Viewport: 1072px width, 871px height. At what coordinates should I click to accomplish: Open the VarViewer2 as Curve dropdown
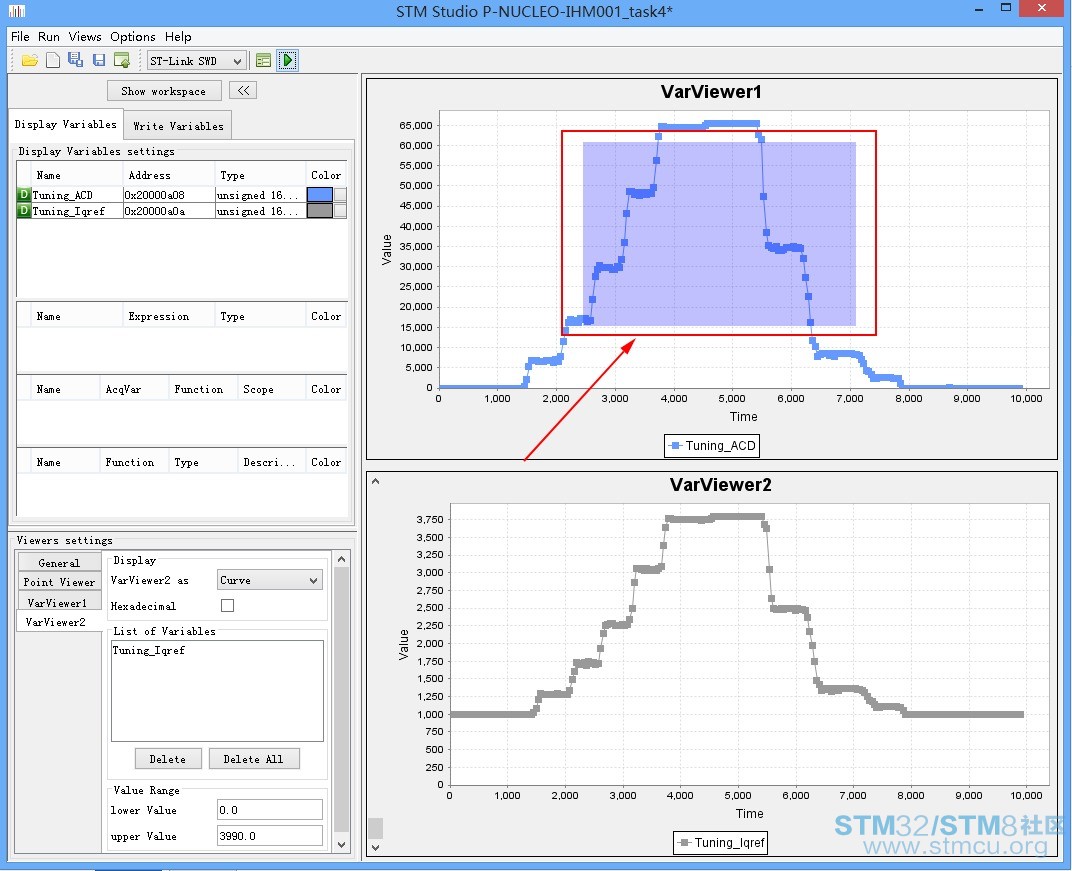coord(269,580)
